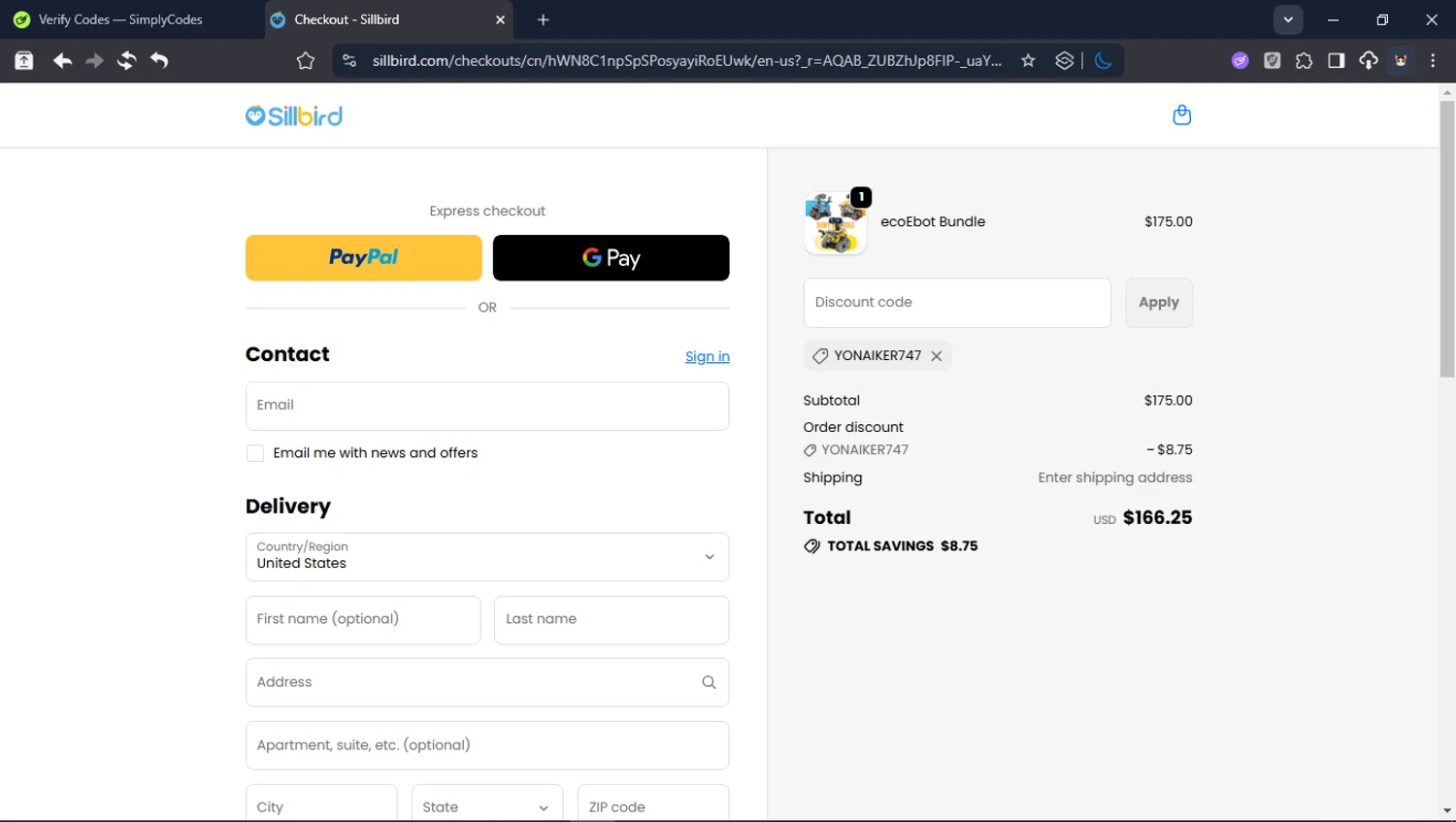This screenshot has height=822, width=1456.
Task: Open the browser three-dot menu
Action: coord(1433,60)
